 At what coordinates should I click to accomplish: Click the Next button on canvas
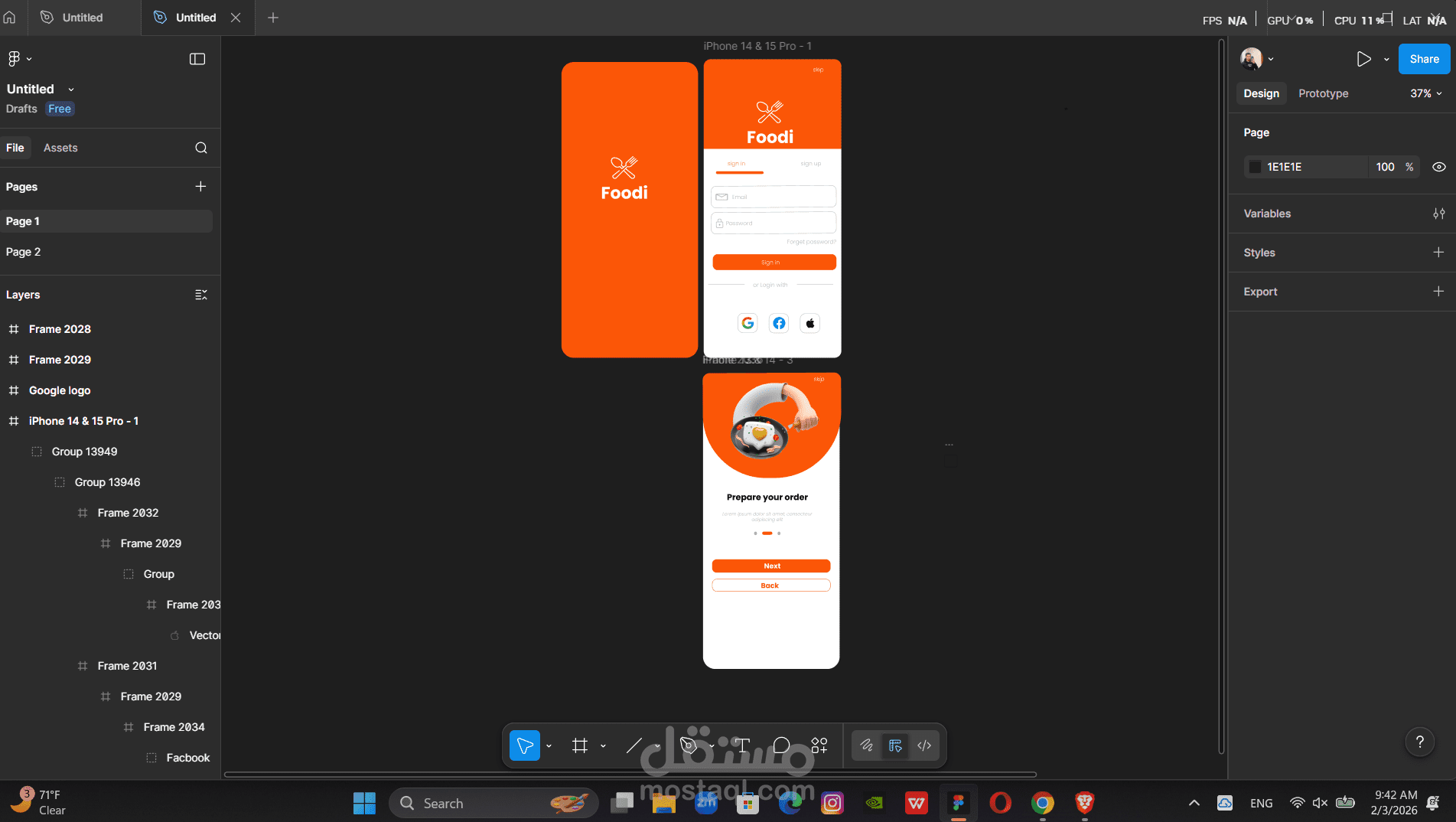point(770,566)
